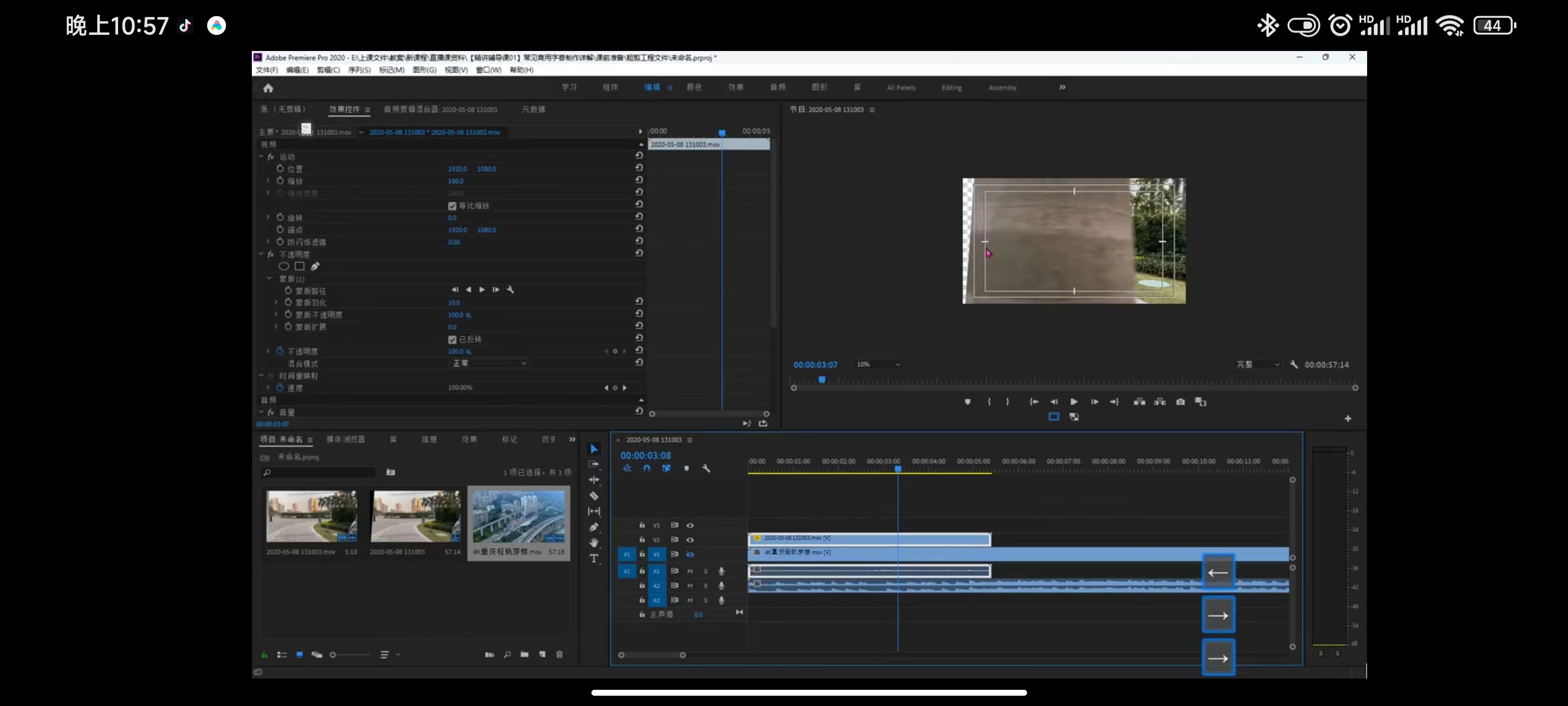Click the Export Frame camera icon
Image resolution: width=1568 pixels, height=706 pixels.
pos(1180,402)
